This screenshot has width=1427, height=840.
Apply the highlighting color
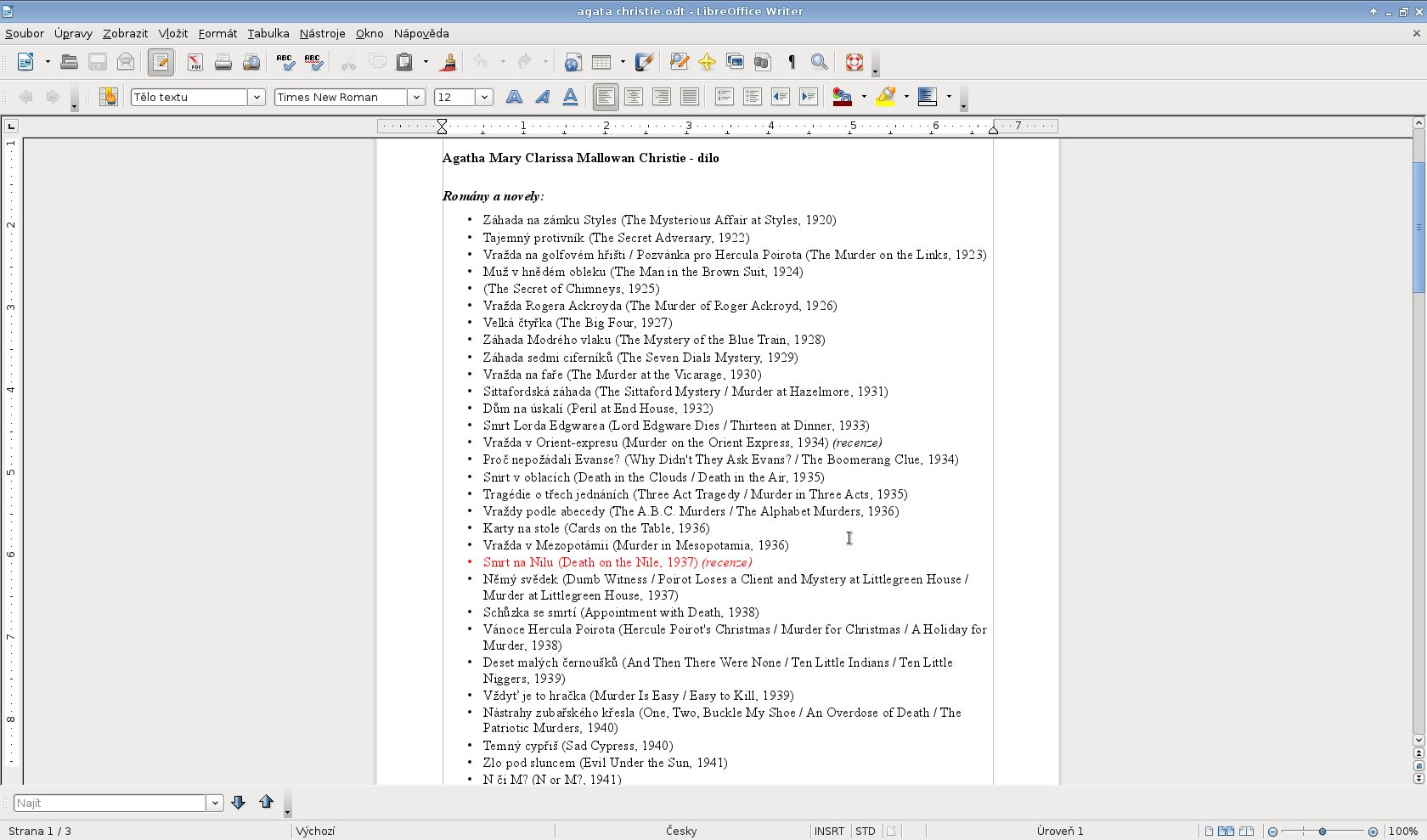[885, 97]
